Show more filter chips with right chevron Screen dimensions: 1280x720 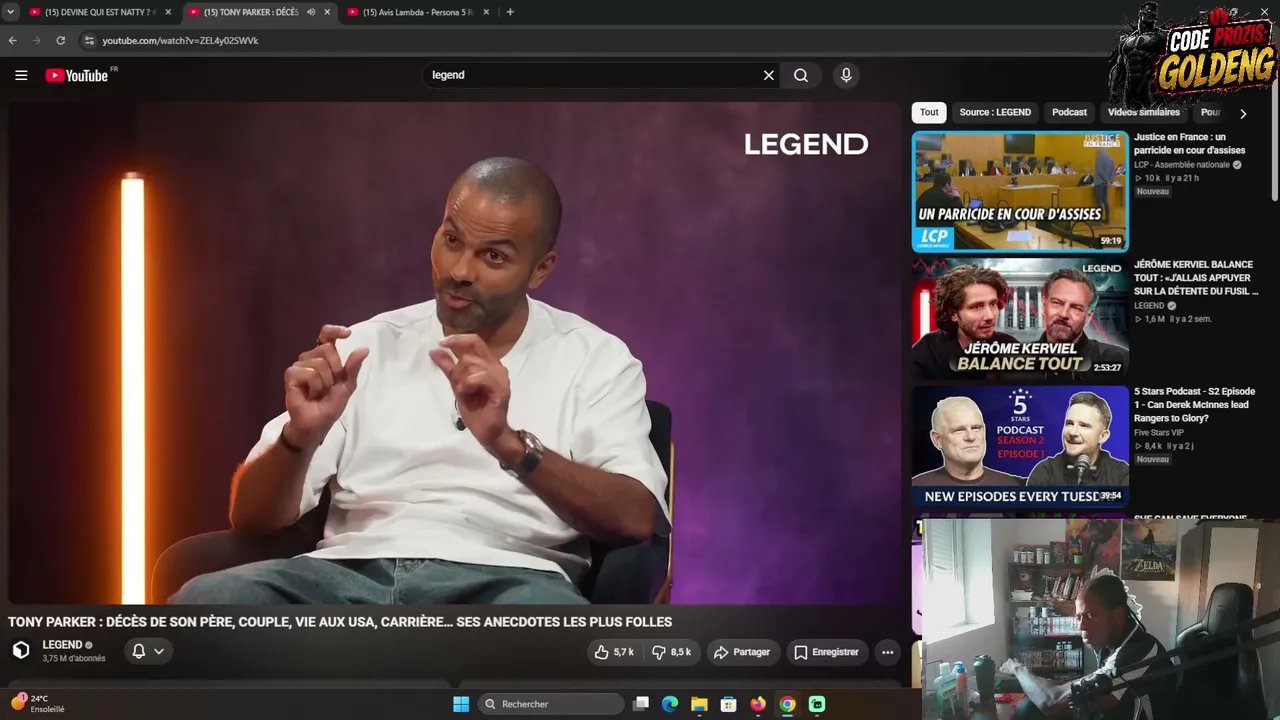1243,113
